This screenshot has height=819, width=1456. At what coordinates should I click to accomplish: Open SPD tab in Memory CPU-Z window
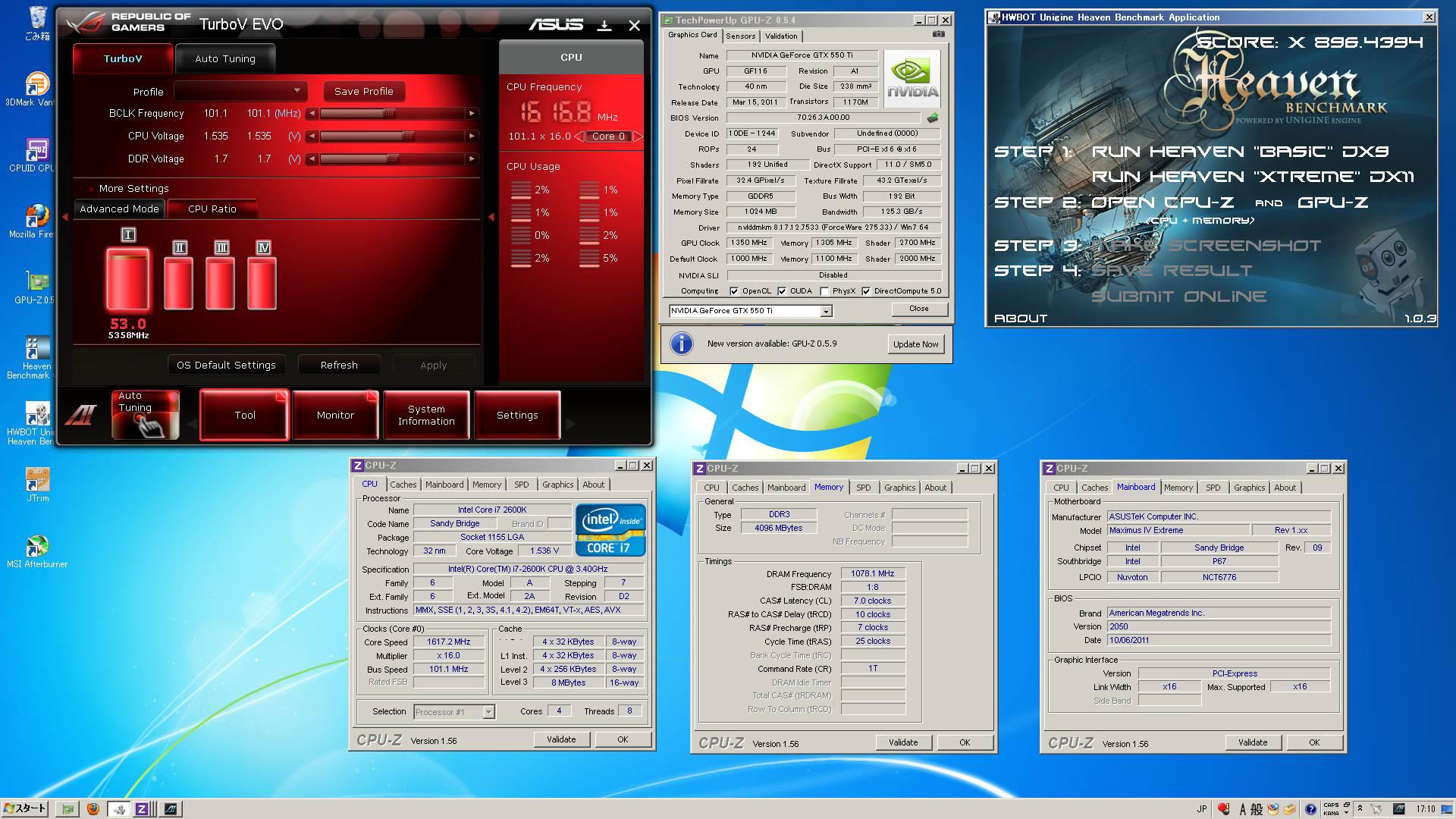(863, 488)
